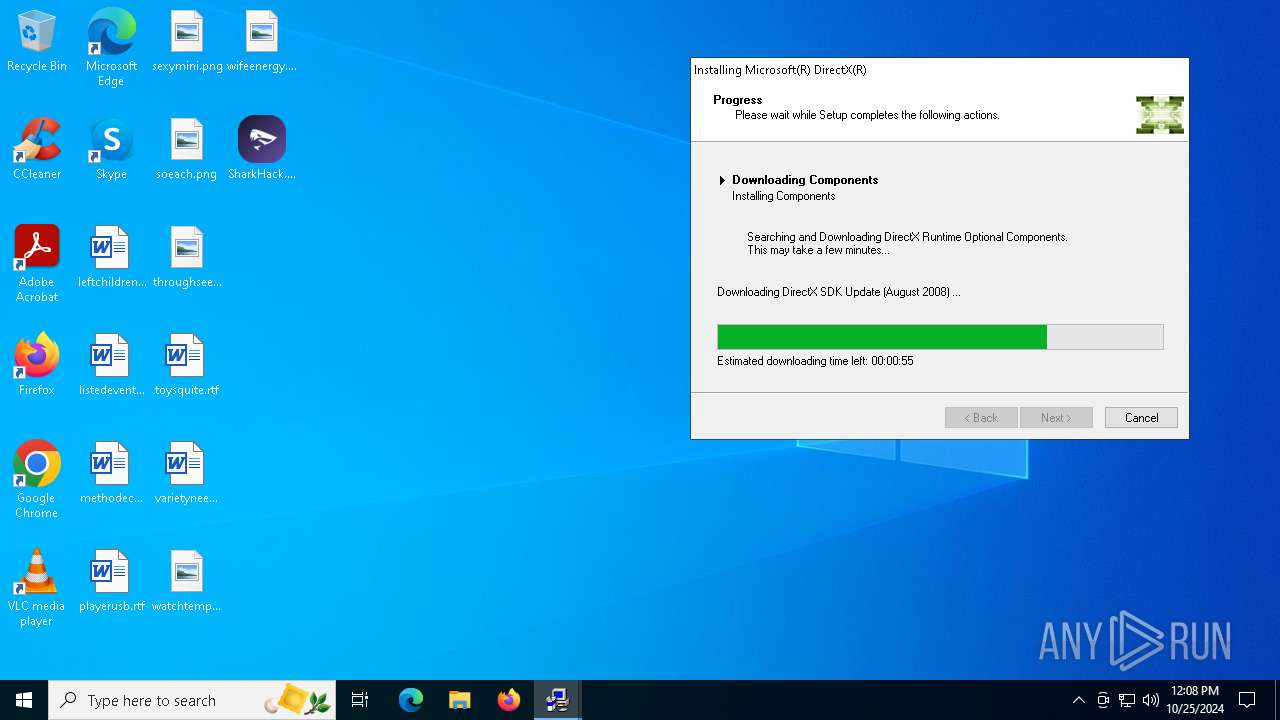Screen dimensions: 1280x720
Task: Open the clock and date flyout
Action: (x=1195, y=700)
